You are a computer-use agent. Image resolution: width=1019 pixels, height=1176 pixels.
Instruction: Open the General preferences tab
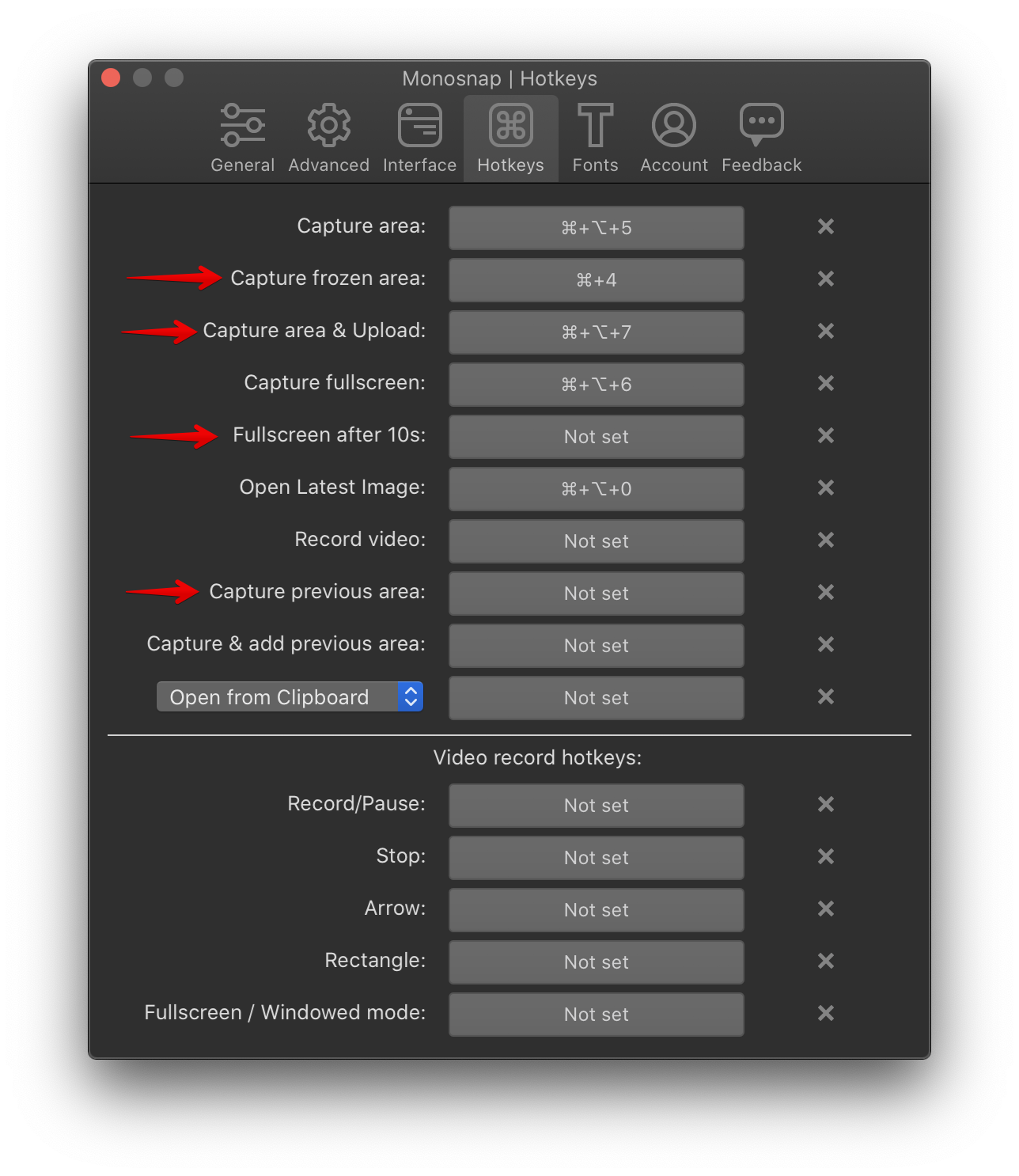tap(242, 138)
